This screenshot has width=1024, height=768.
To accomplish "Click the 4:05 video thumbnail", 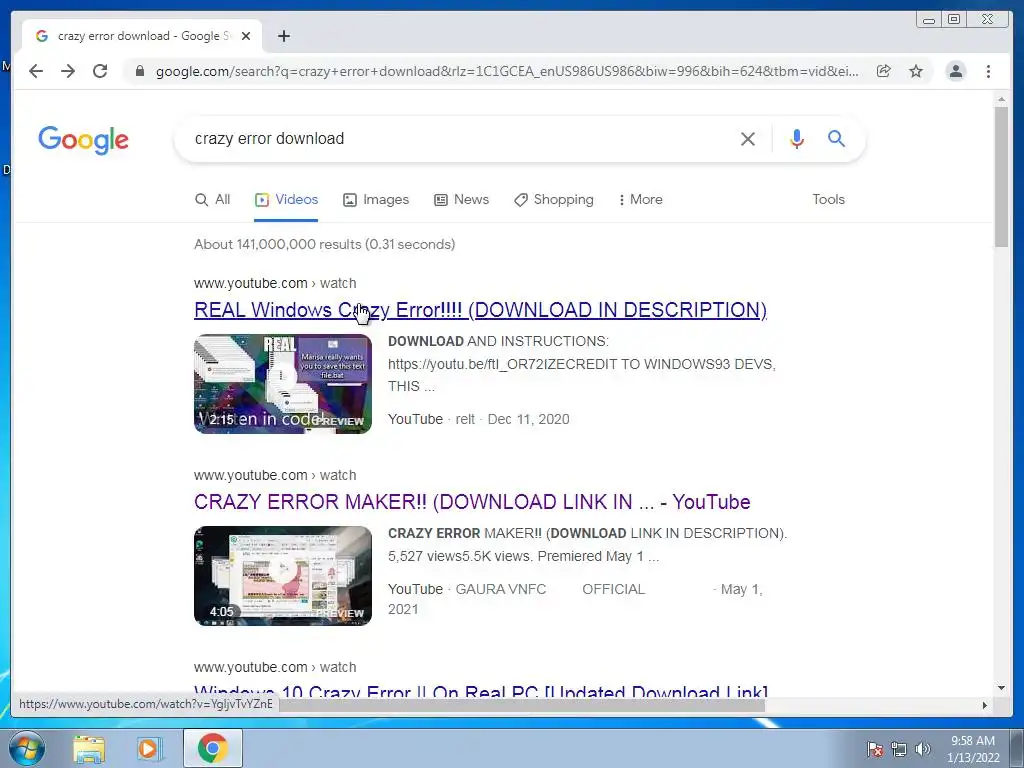I will click(283, 576).
